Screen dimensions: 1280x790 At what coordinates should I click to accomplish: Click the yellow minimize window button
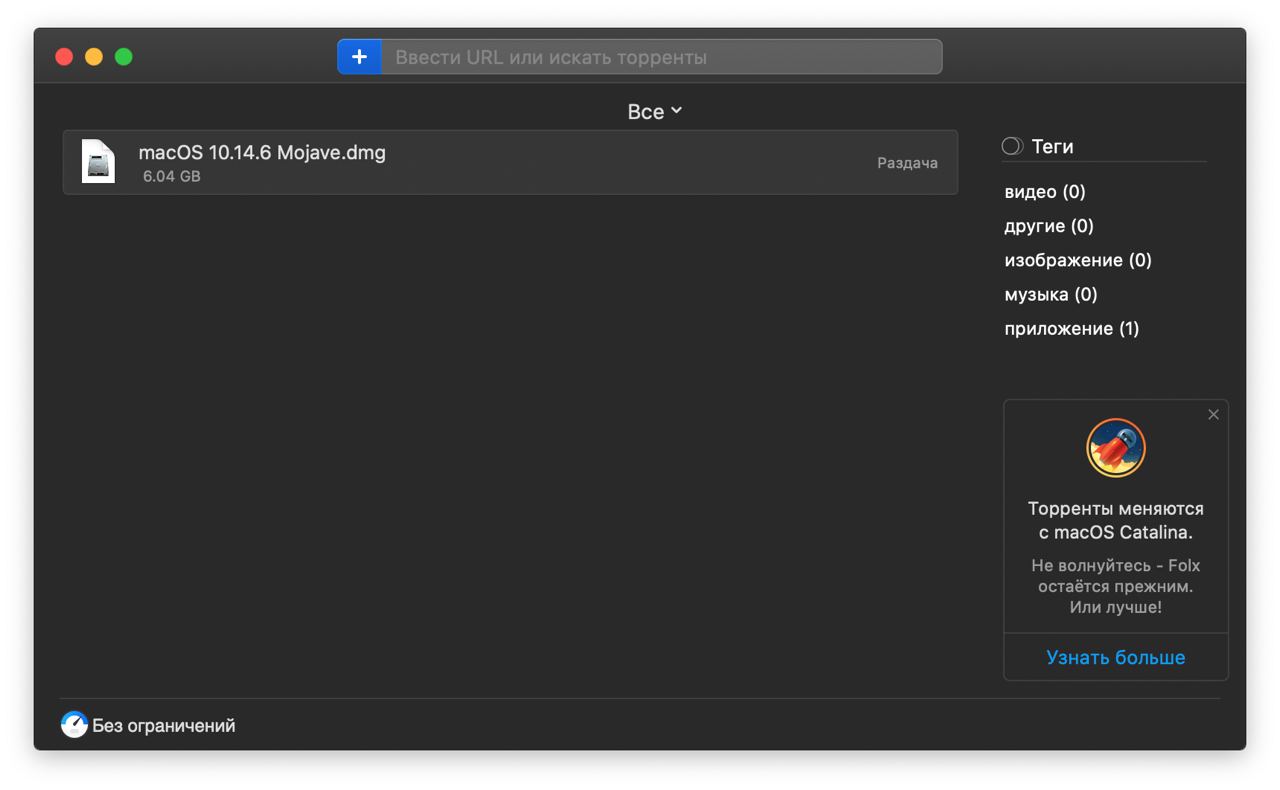point(94,57)
